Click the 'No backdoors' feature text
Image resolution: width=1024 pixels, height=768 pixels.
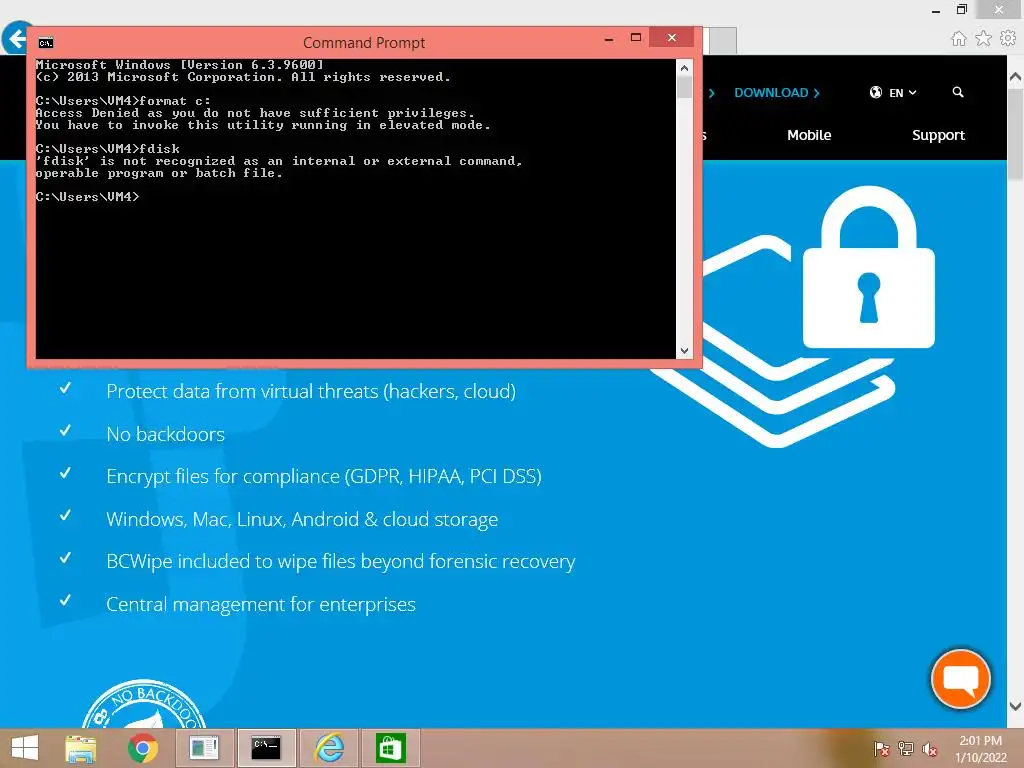[165, 434]
